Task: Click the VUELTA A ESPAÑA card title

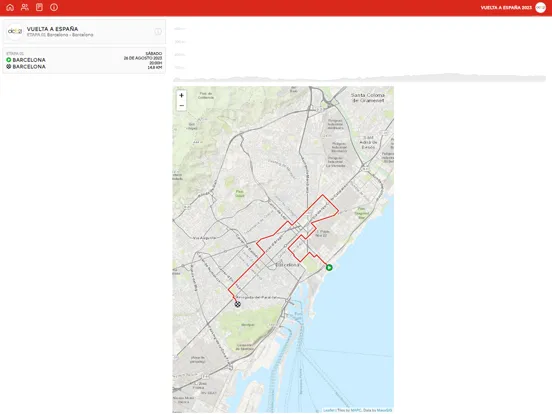Action: pyautogui.click(x=52, y=29)
